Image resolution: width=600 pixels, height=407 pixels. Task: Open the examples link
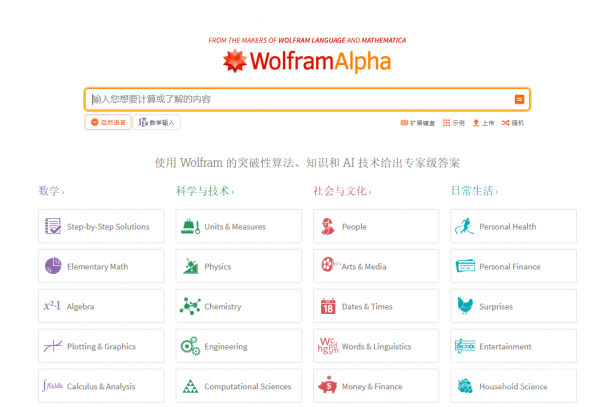pyautogui.click(x=453, y=123)
